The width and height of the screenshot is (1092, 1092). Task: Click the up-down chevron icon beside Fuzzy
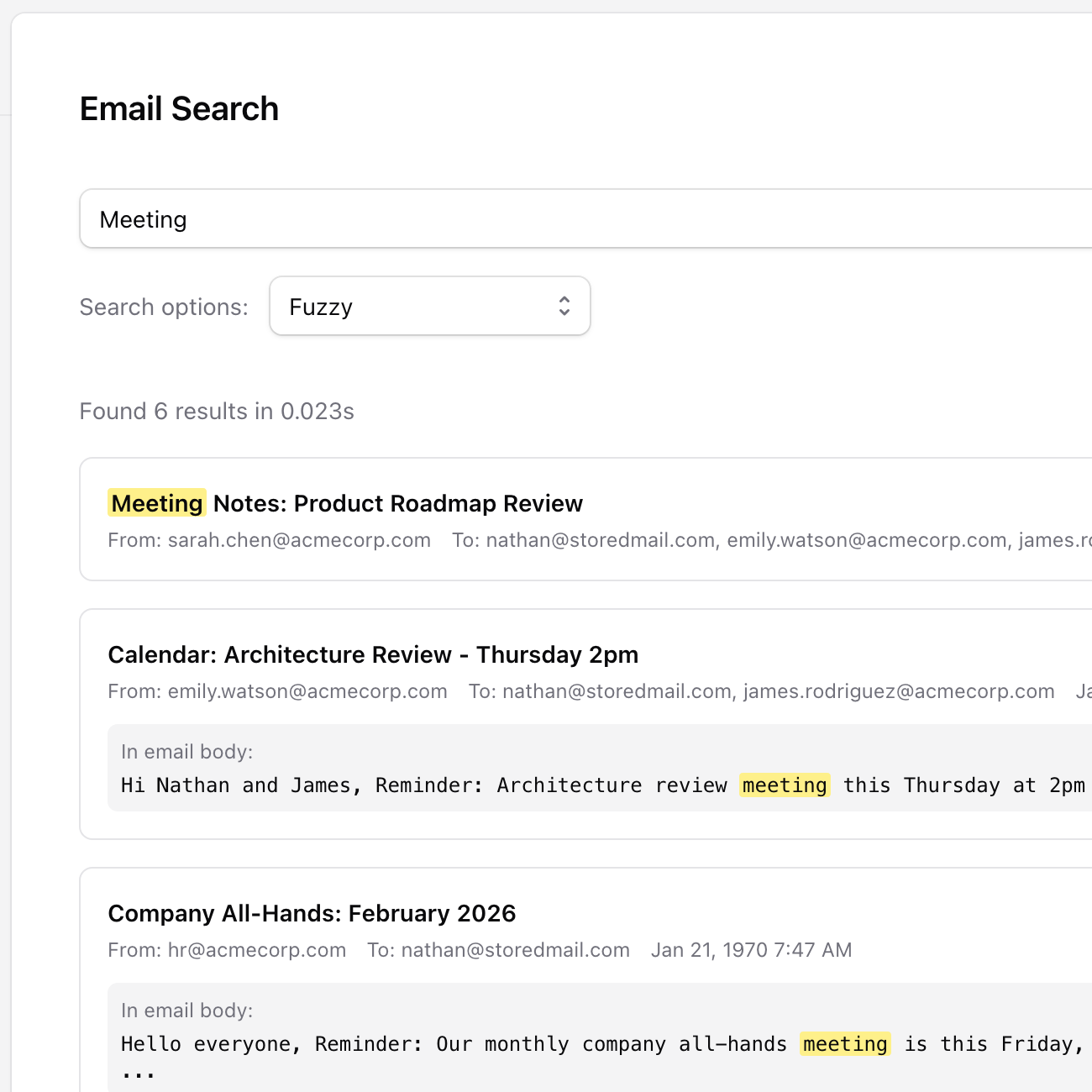coord(564,307)
